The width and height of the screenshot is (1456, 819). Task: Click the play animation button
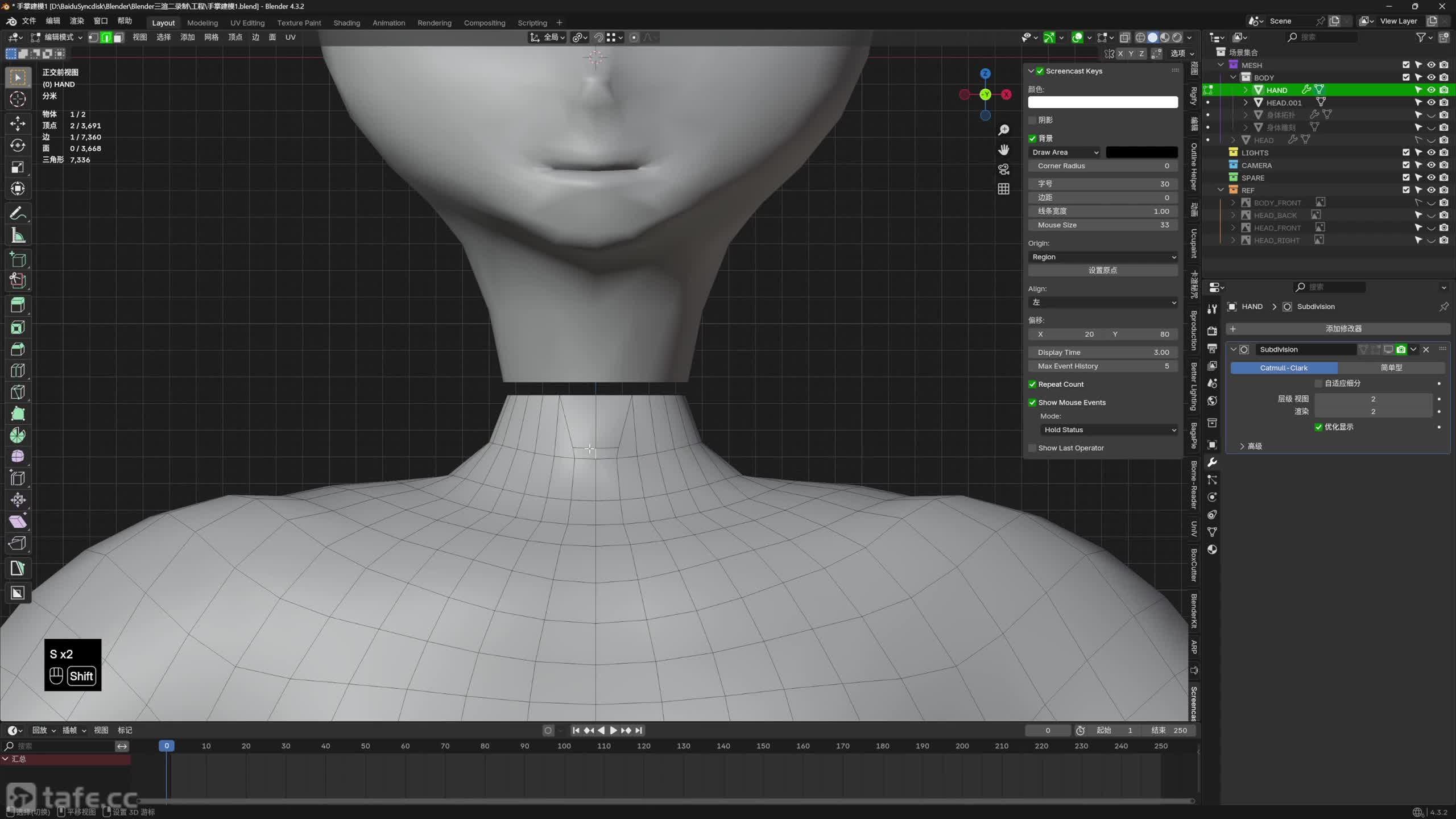(x=613, y=730)
